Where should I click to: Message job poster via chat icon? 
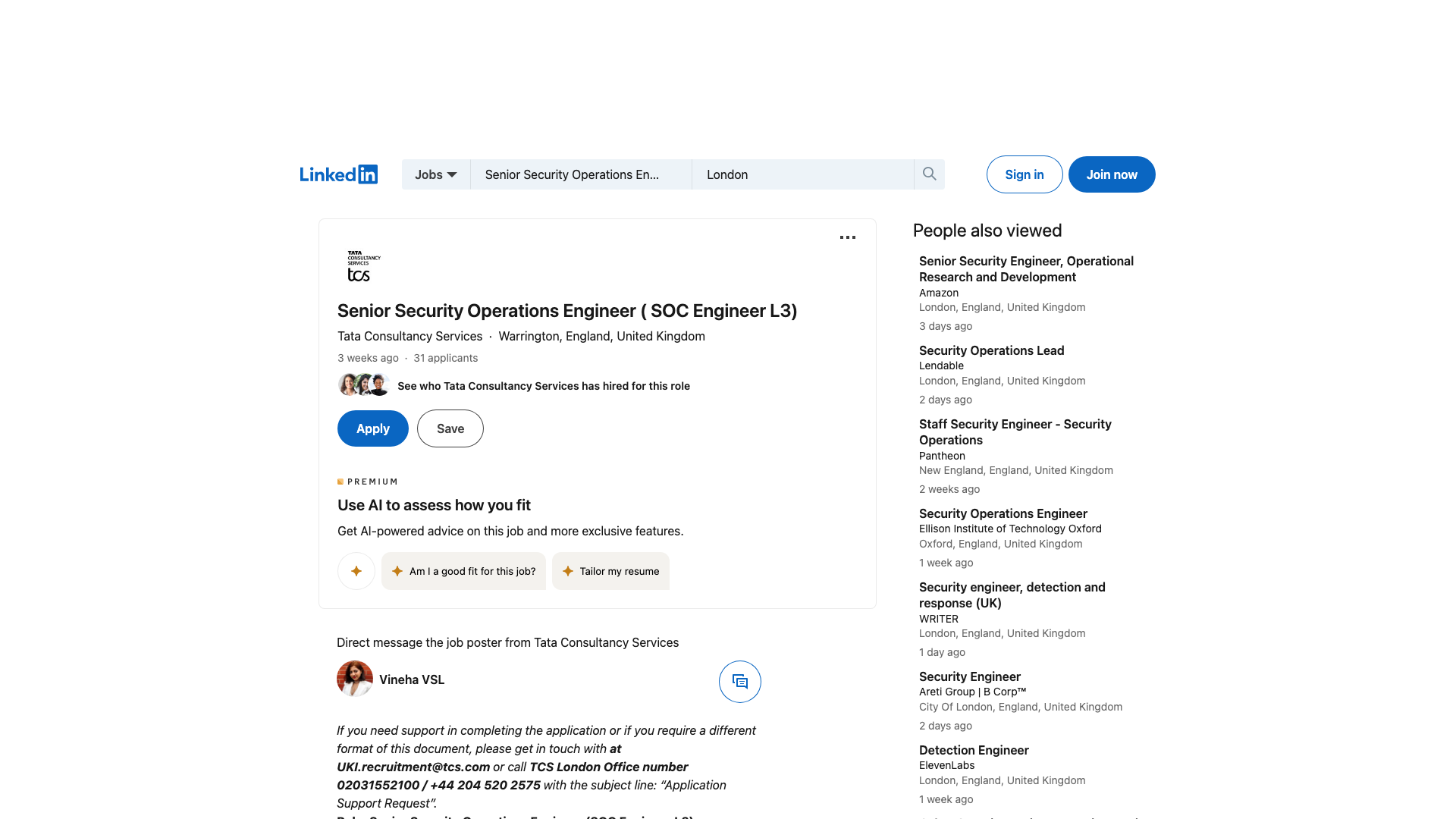[x=740, y=682]
